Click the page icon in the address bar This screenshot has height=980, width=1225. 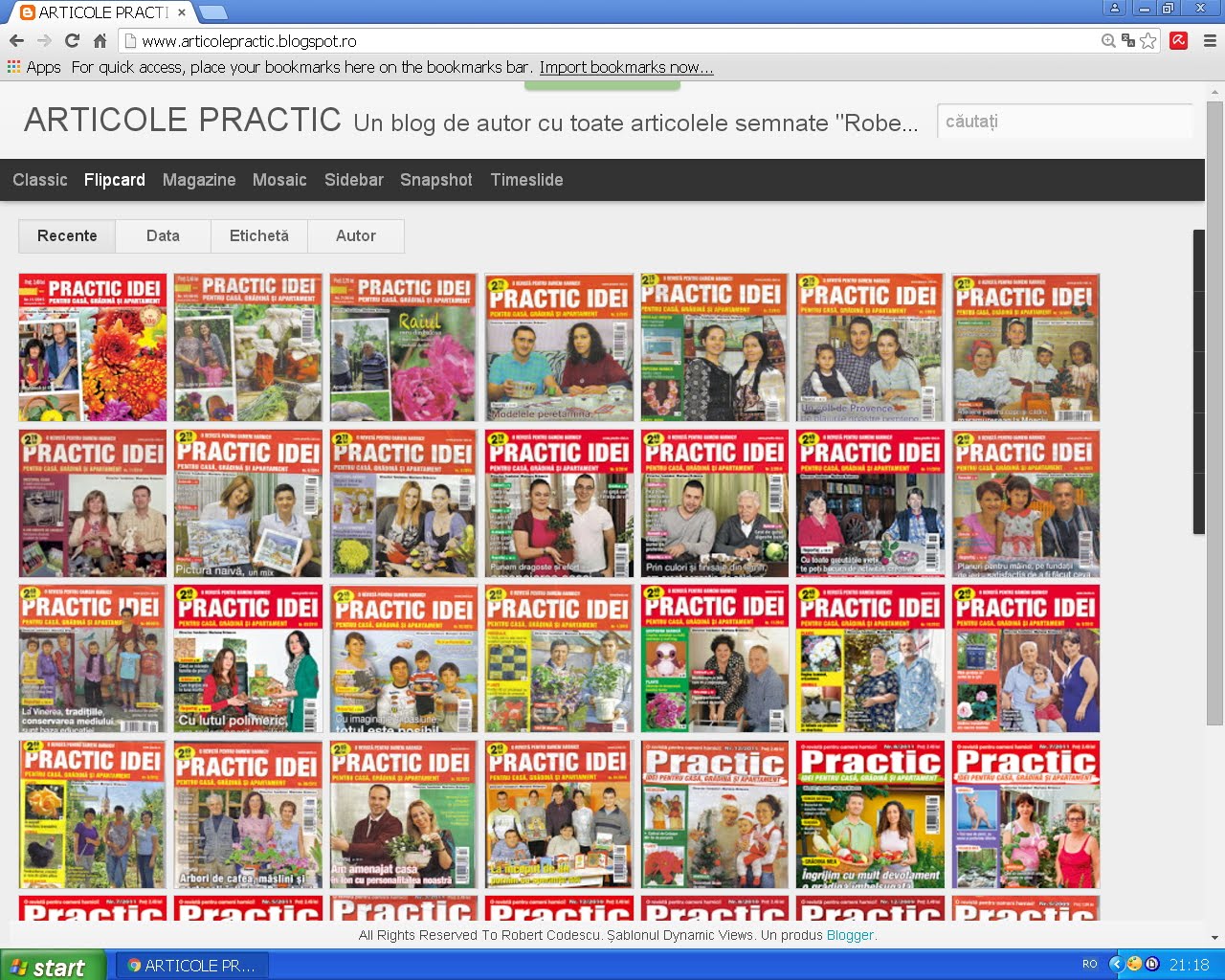(130, 41)
